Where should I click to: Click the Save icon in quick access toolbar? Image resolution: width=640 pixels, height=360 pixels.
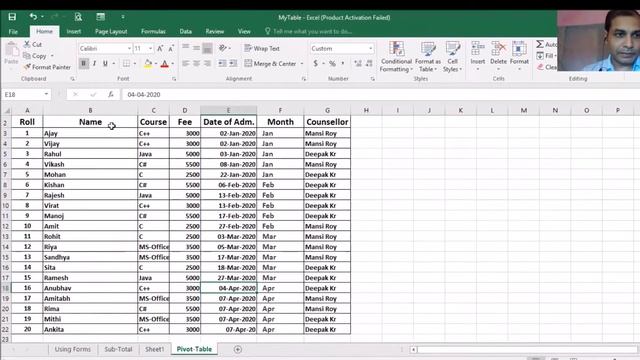pyautogui.click(x=12, y=17)
